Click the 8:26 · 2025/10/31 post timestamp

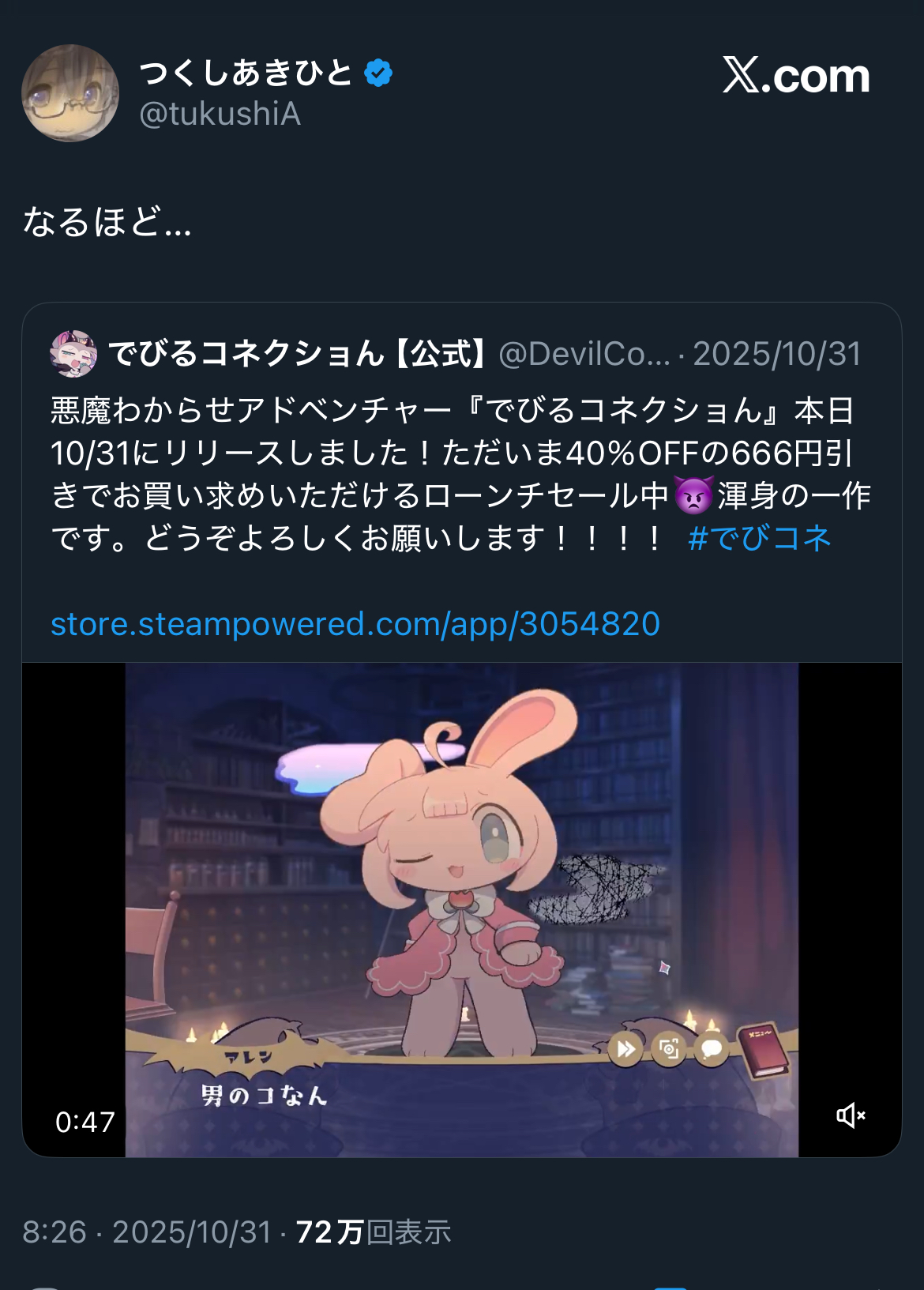[x=147, y=1232]
